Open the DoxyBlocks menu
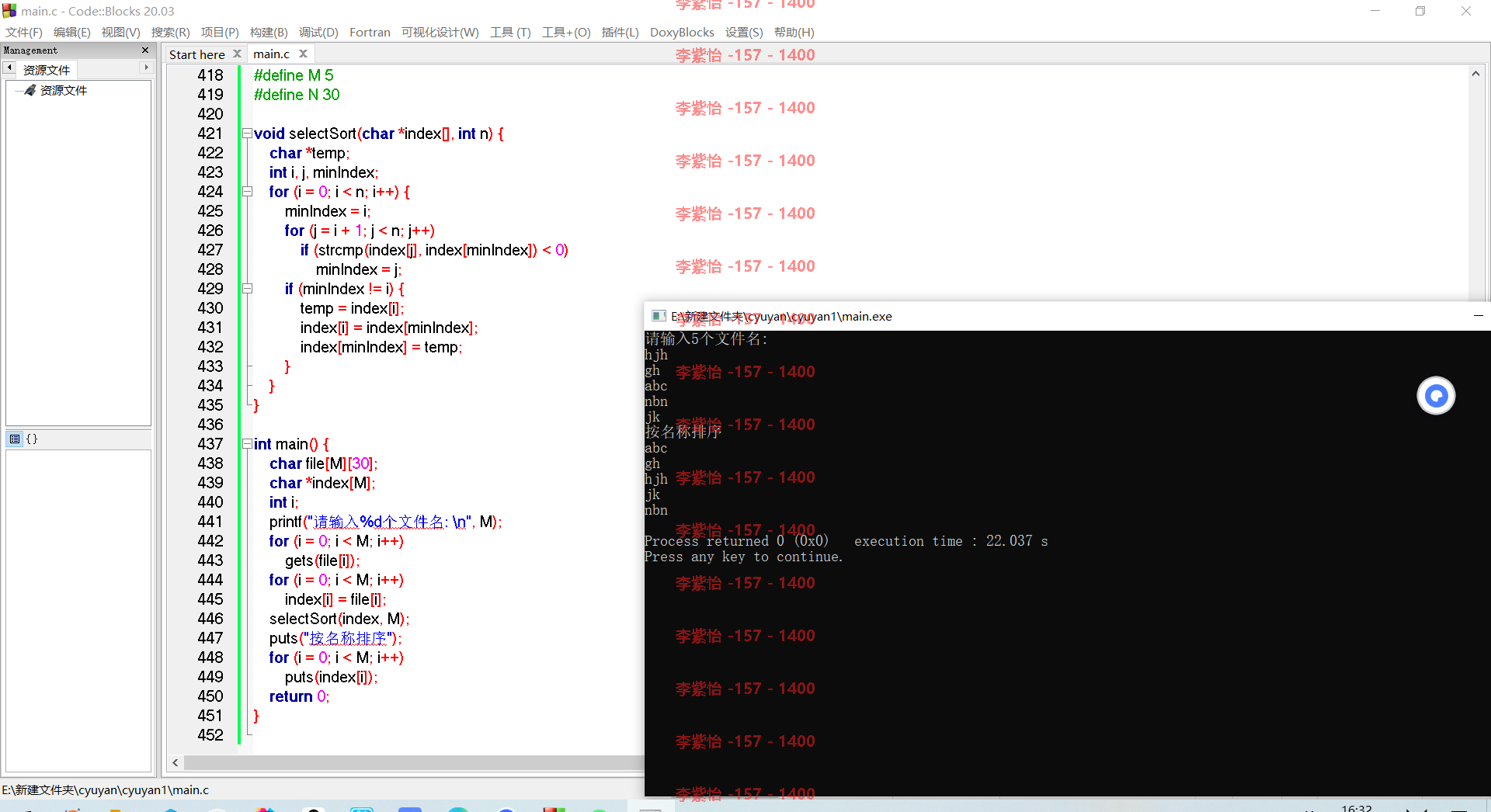This screenshot has height=812, width=1491. [682, 33]
